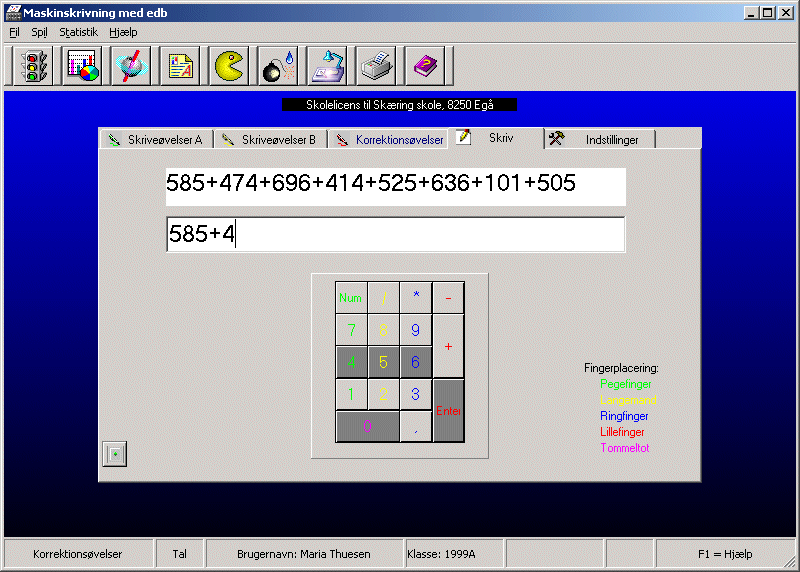The width and height of the screenshot is (800, 572).
Task: Switch to the Korrektionsøvelser tab
Action: tap(390, 140)
